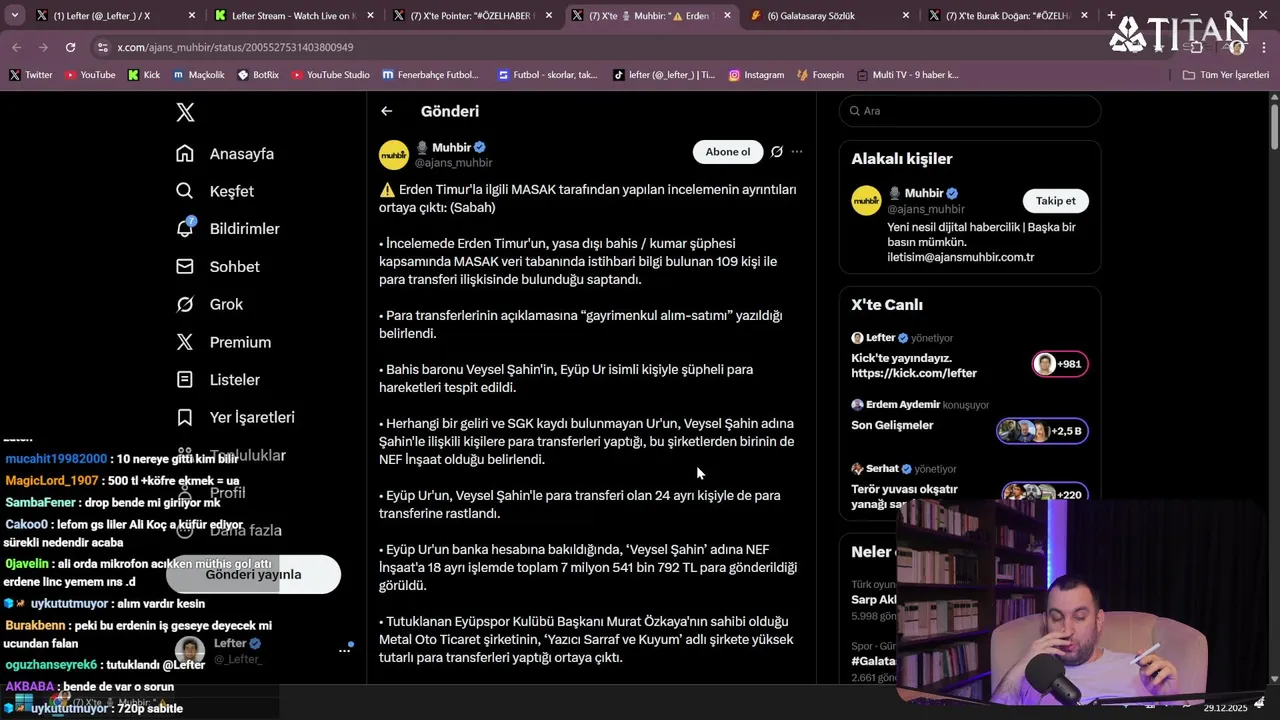Click the Ara search field
1280x720 pixels.
click(970, 111)
